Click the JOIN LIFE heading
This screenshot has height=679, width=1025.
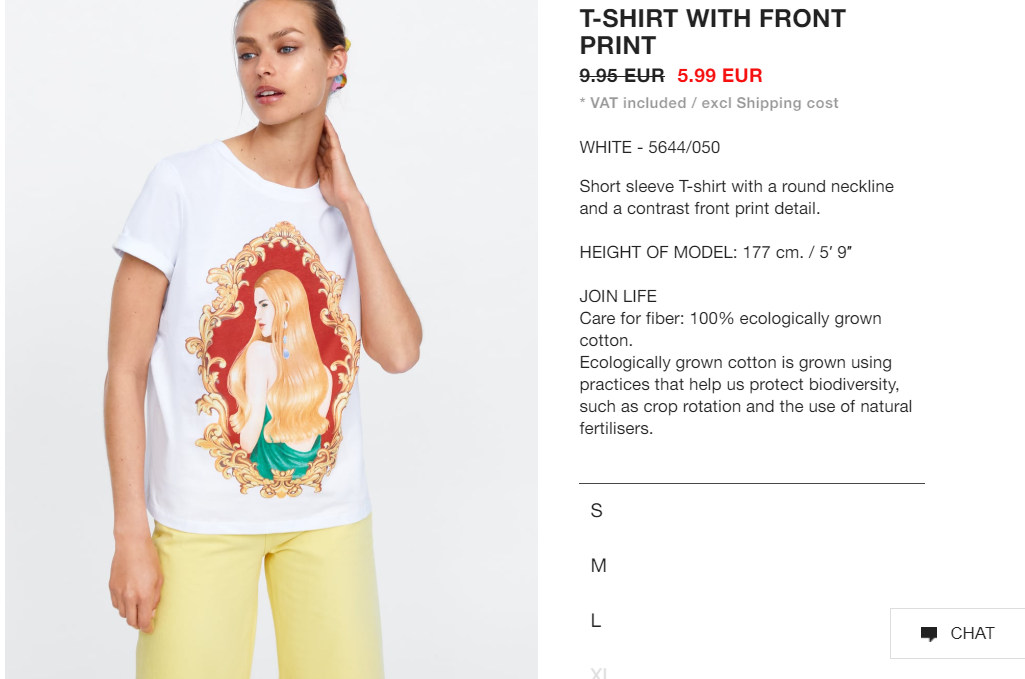[x=618, y=296]
